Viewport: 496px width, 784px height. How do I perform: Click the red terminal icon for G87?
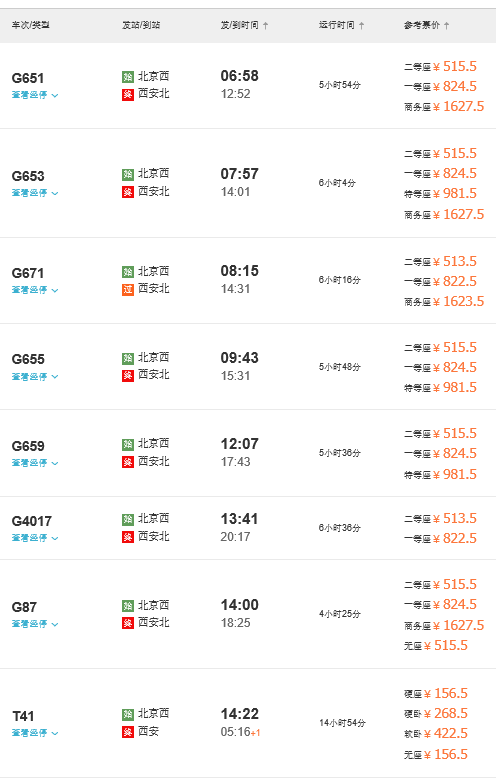pyautogui.click(x=128, y=623)
